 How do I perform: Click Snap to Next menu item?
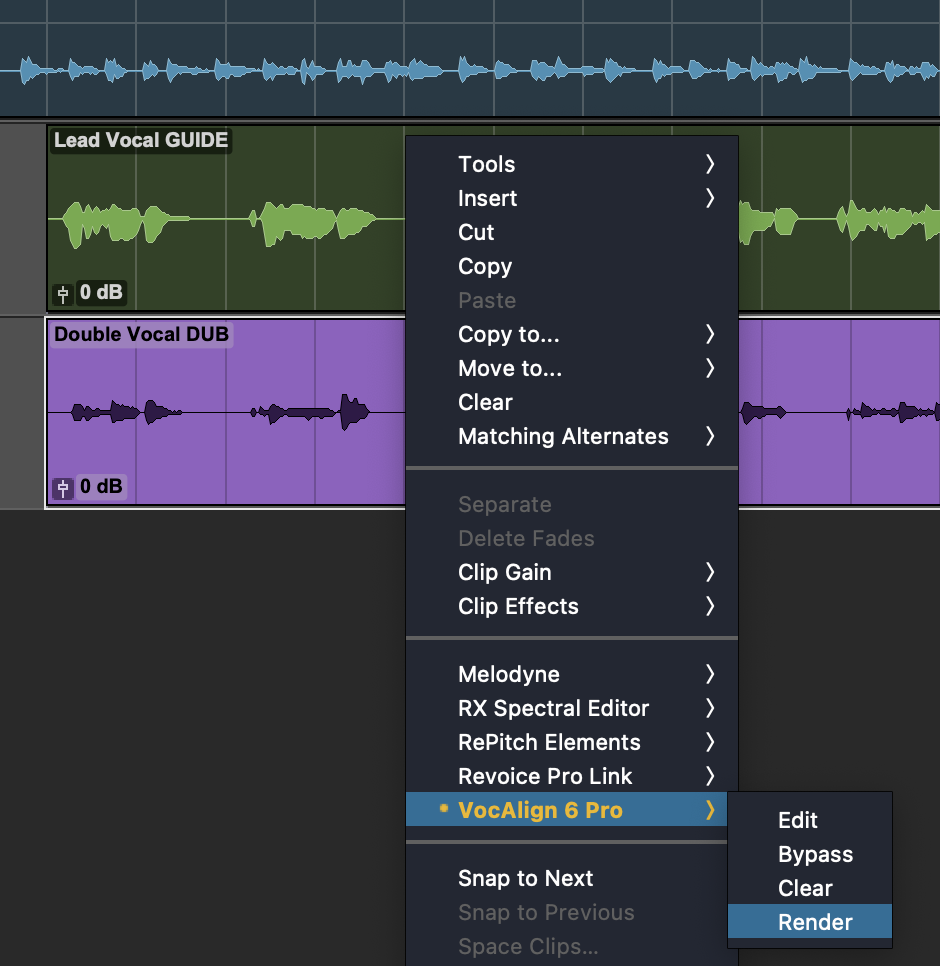point(526,878)
